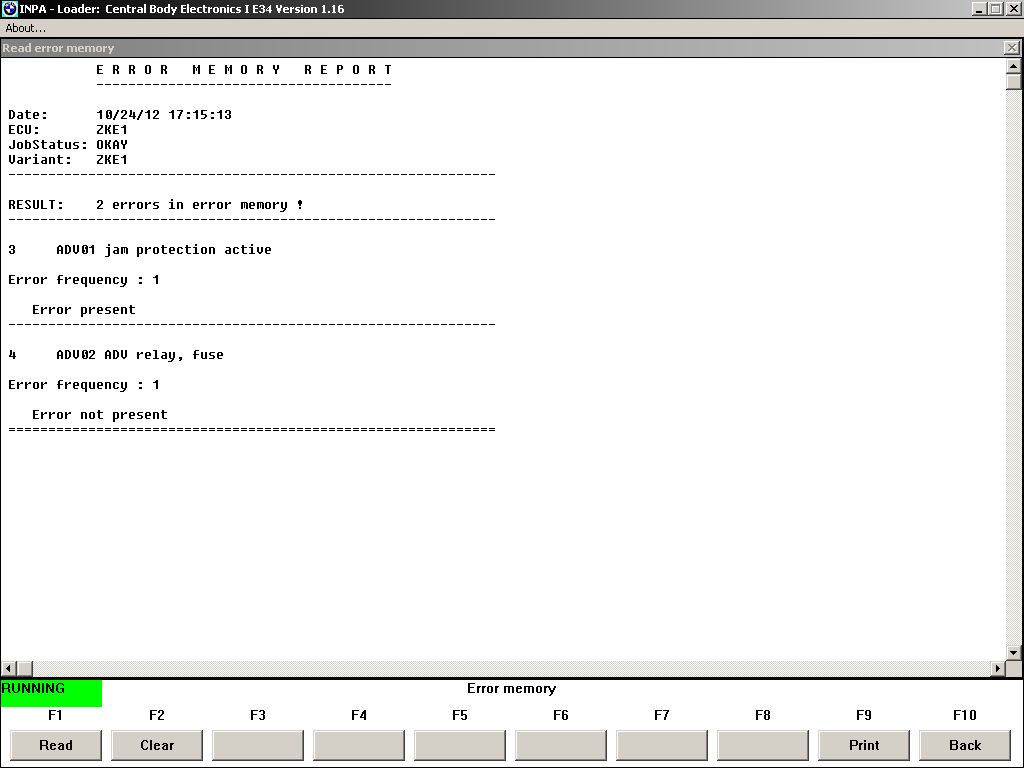The image size is (1024, 768).
Task: Clear error memory with the Clear button
Action: click(x=157, y=745)
